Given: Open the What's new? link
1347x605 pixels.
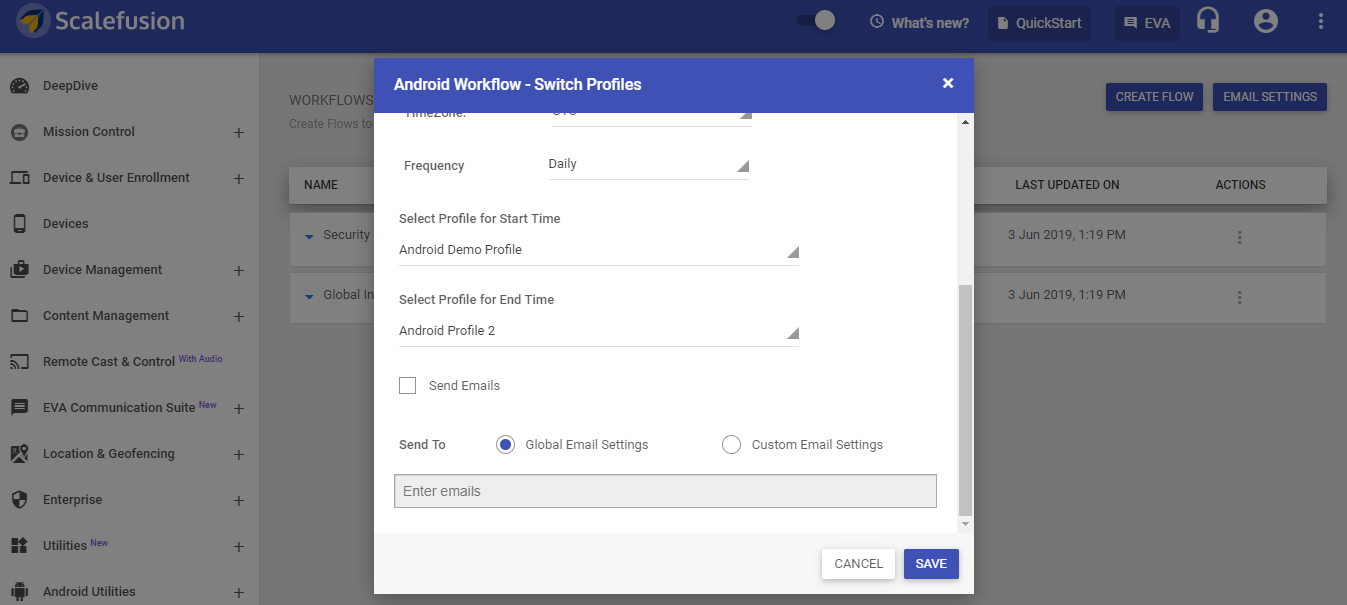Looking at the screenshot, I should coord(930,23).
